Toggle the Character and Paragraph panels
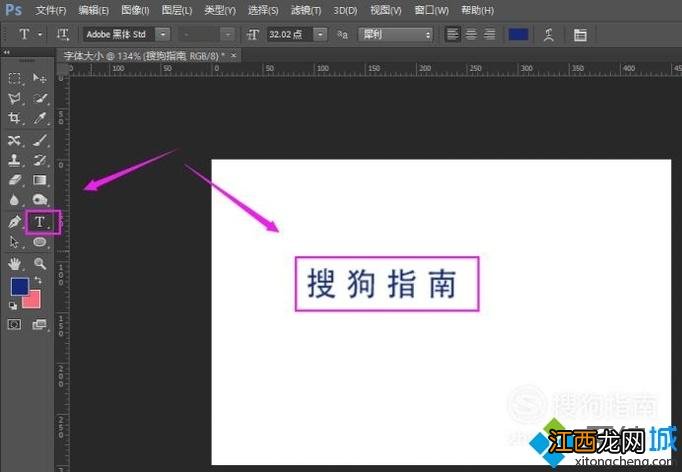The height and width of the screenshot is (472, 682). 580,35
